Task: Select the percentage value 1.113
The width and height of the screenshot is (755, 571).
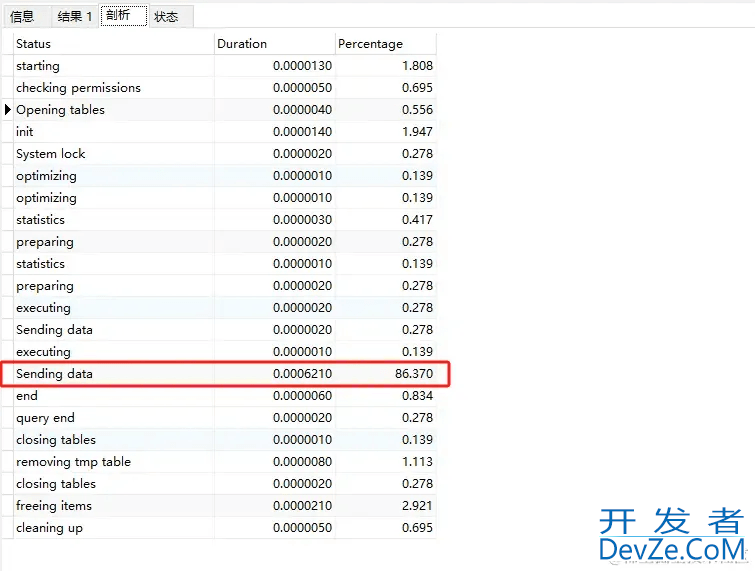Action: click(x=417, y=462)
